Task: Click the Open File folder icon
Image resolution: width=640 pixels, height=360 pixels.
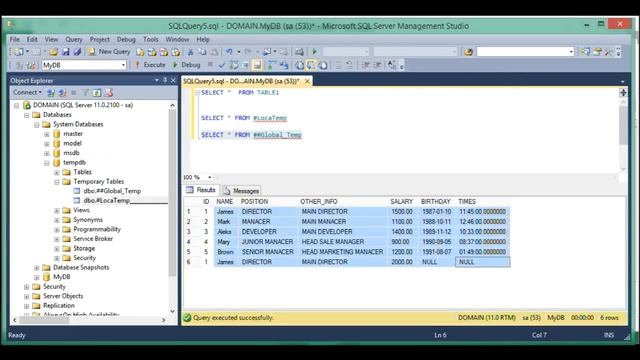Action: 53,52
